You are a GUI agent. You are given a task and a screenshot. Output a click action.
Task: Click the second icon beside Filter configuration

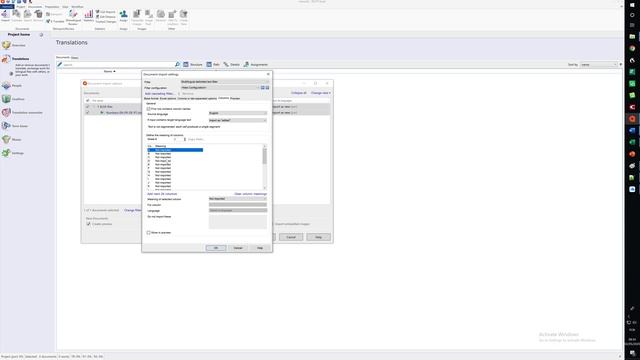pyautogui.click(x=267, y=88)
